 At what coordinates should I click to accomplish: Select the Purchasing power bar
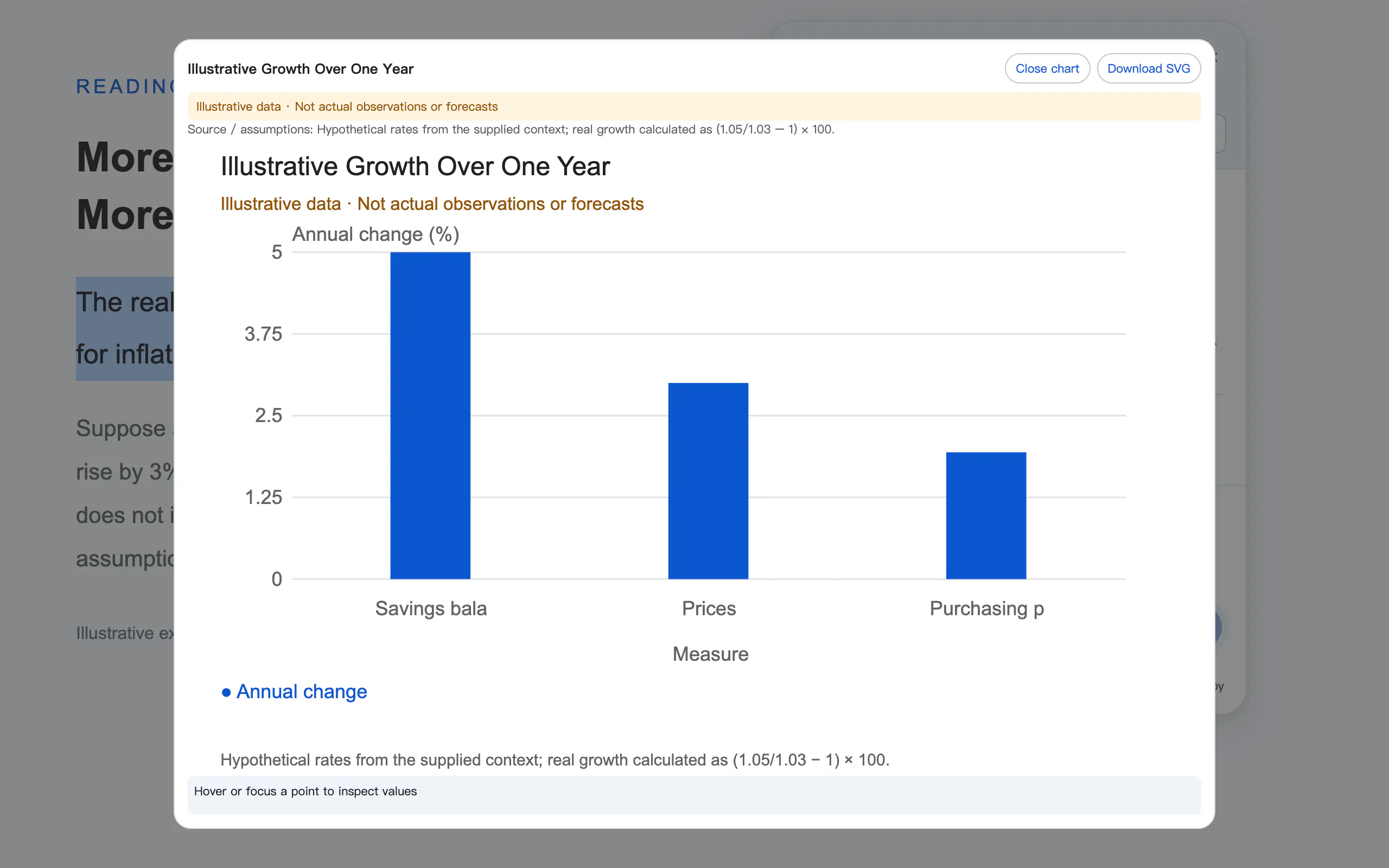pyautogui.click(x=986, y=515)
